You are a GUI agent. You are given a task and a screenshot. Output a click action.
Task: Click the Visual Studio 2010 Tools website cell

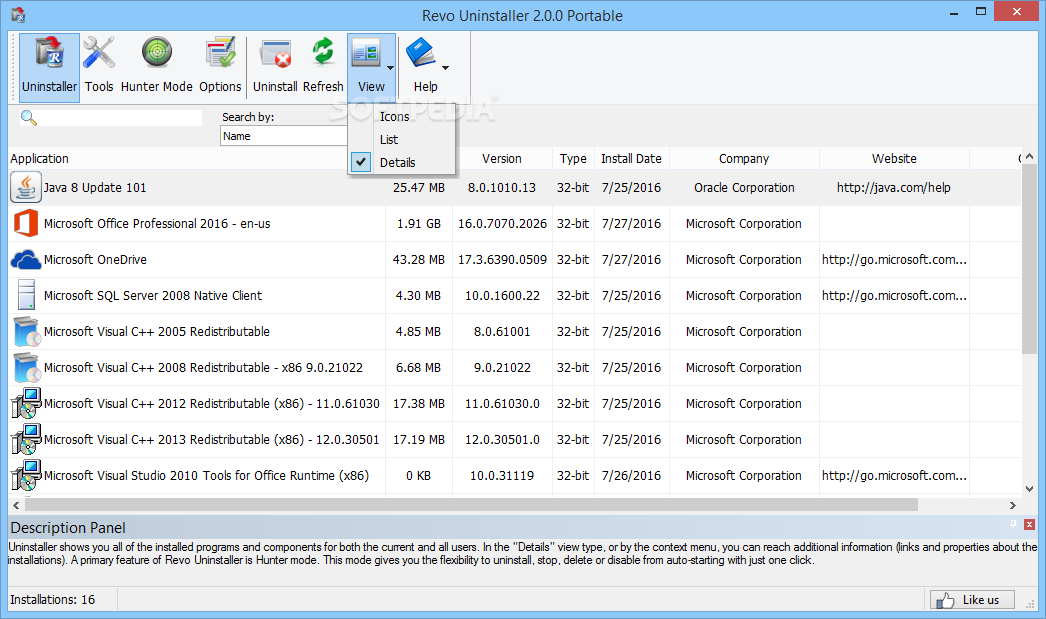coord(894,476)
